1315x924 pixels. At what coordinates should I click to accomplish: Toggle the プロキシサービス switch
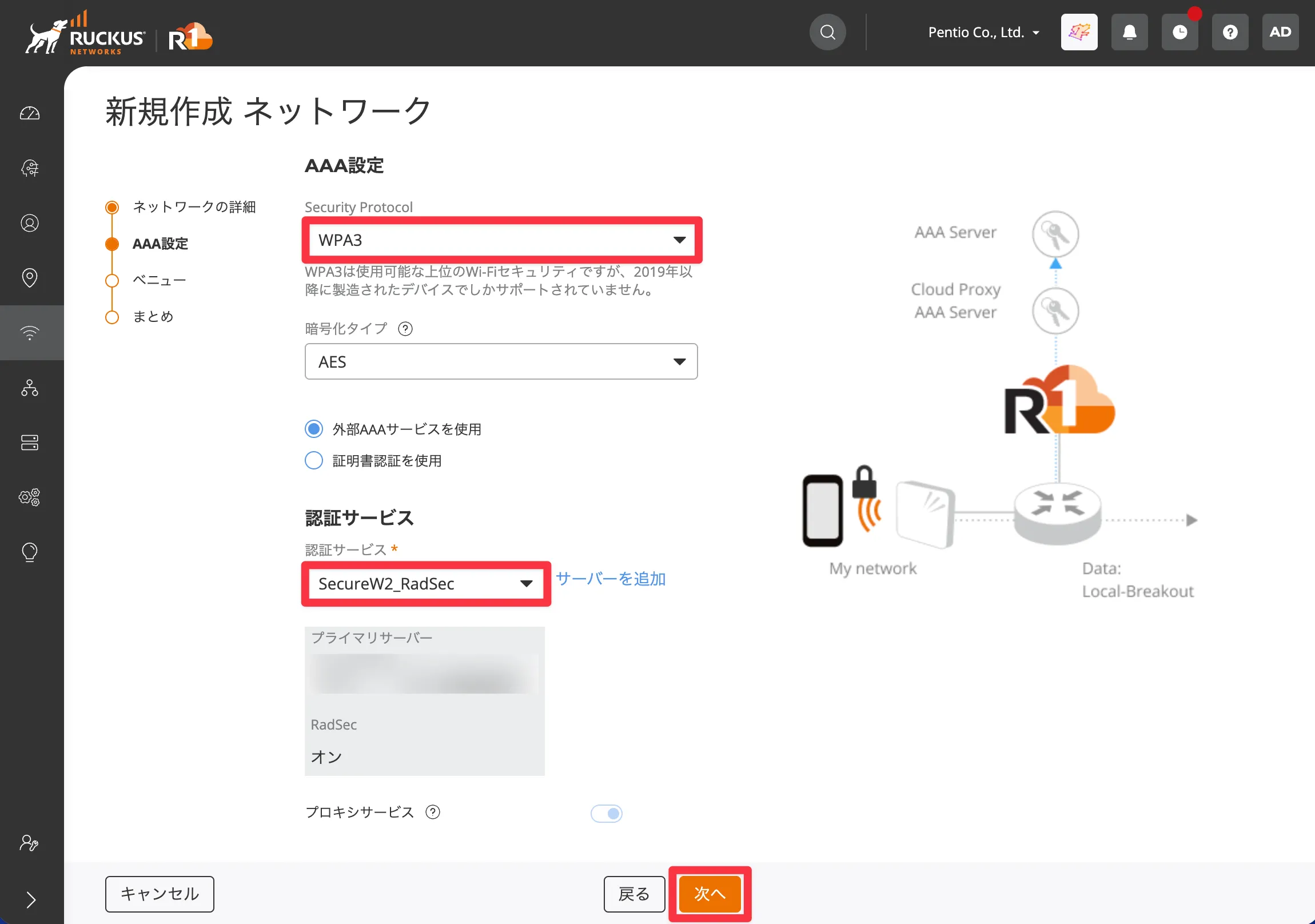tap(607, 814)
